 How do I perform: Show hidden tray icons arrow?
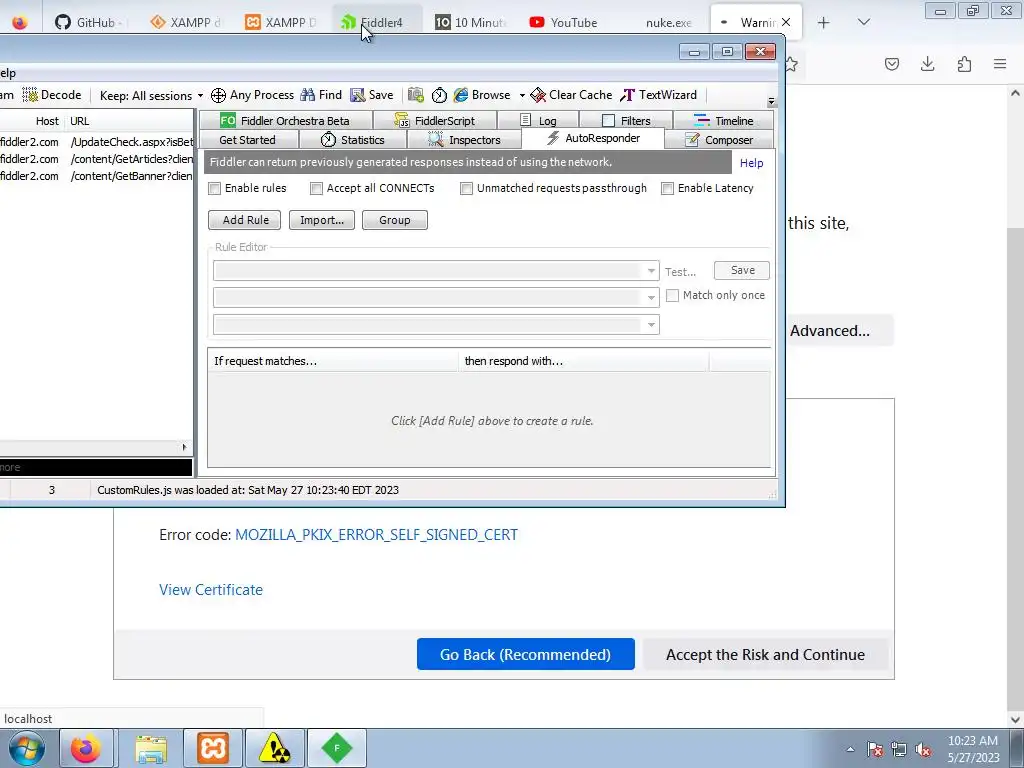click(x=850, y=749)
